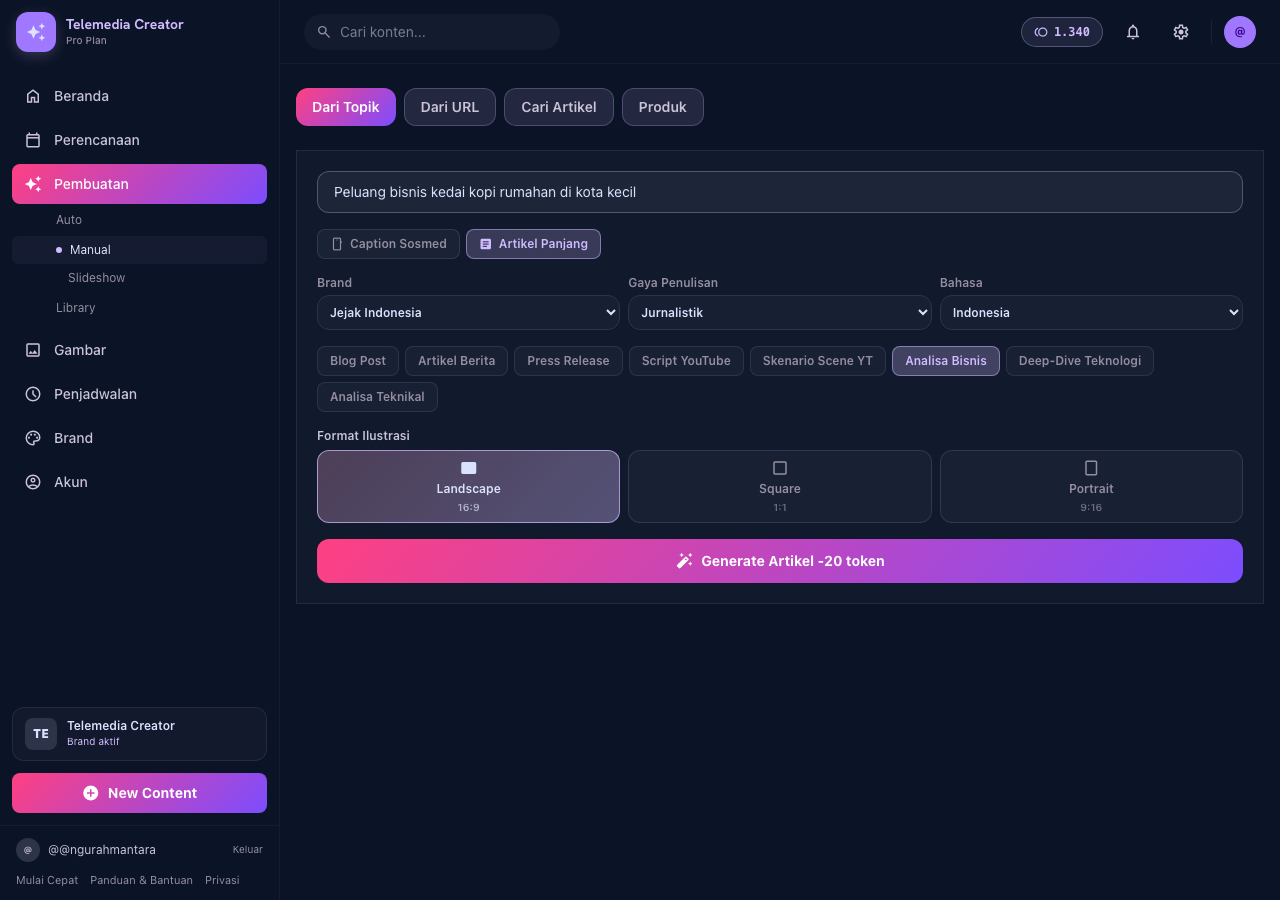Open Panduan & Bantuan link
The image size is (1280, 900).
click(141, 880)
